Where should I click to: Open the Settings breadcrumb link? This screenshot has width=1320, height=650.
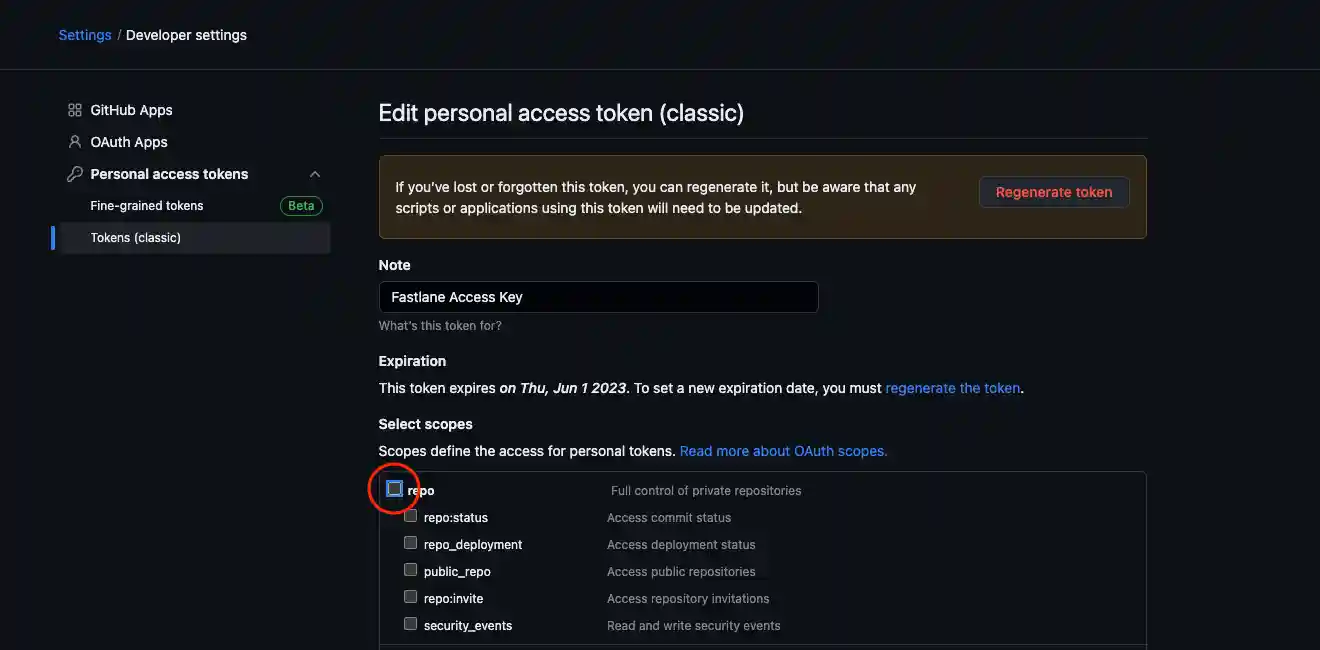click(84, 34)
